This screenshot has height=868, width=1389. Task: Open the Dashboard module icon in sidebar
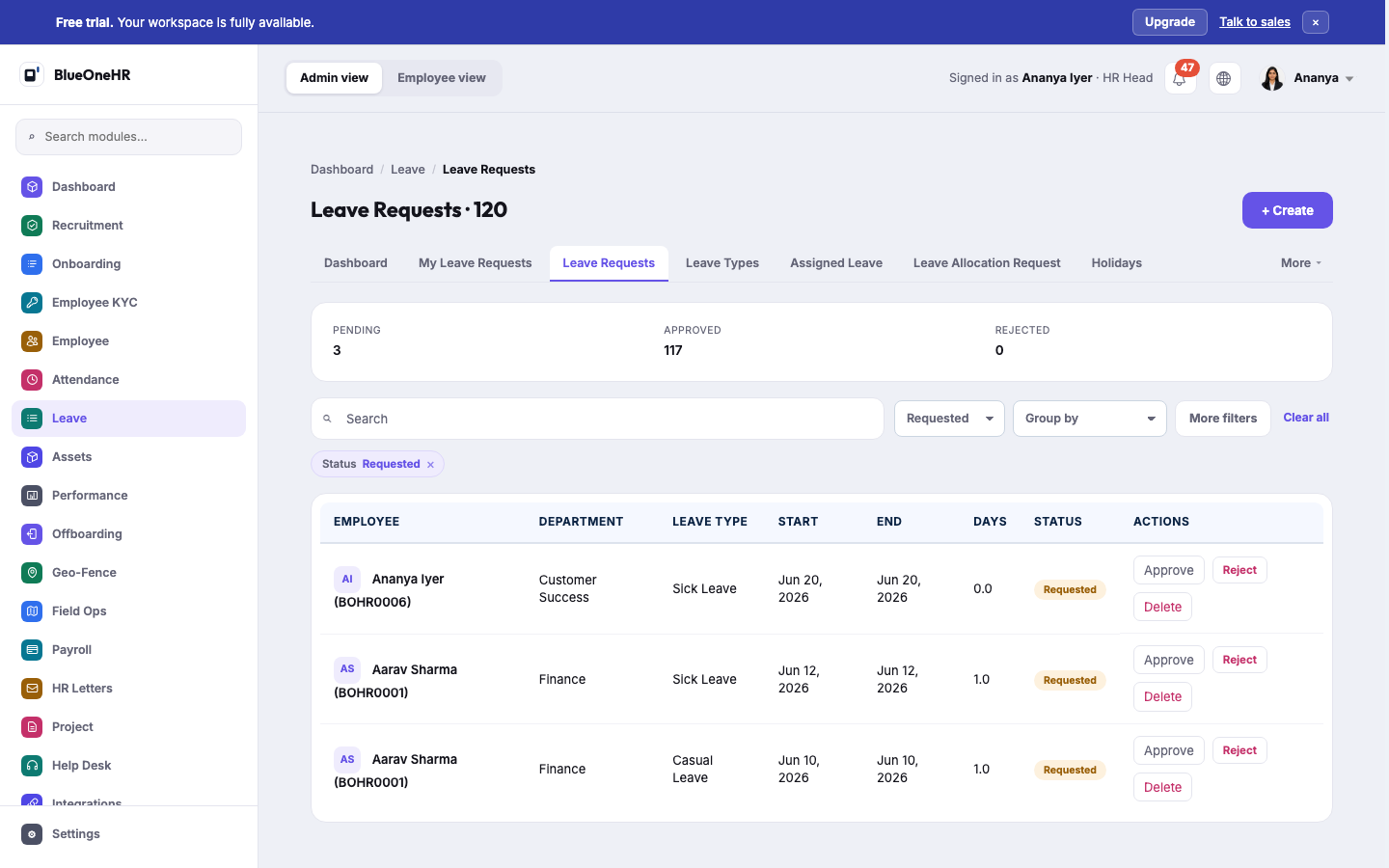[32, 186]
